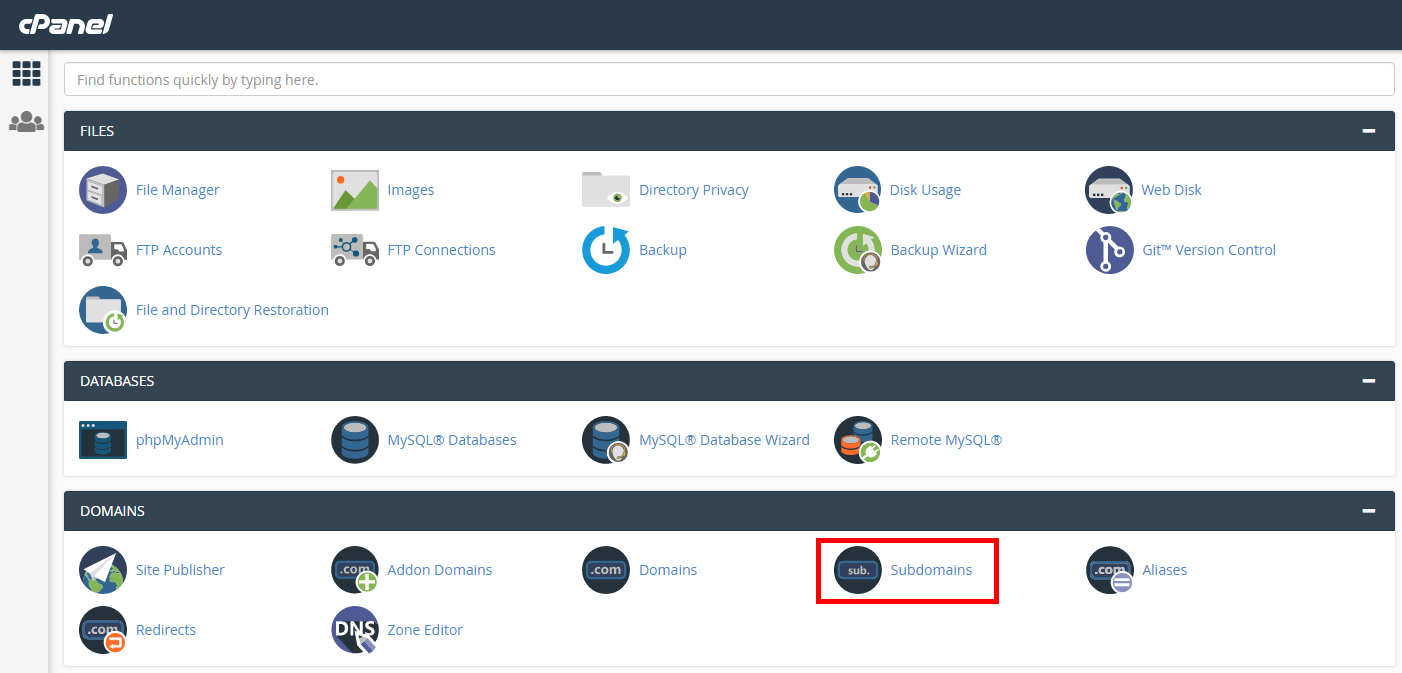This screenshot has width=1402, height=673.
Task: Open the Subdomains link
Action: pos(931,570)
